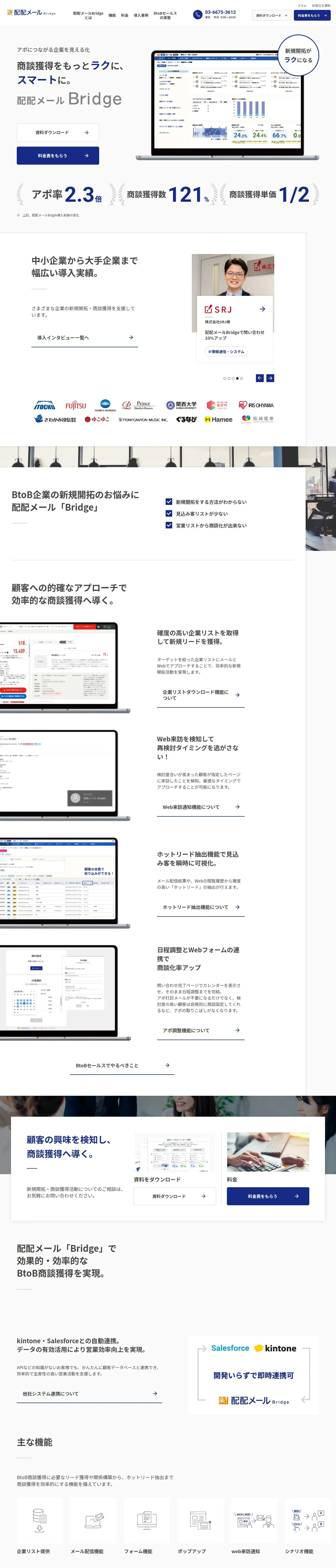Open the コラム link at top
The width and height of the screenshot is (336, 1568).
click(302, 5)
